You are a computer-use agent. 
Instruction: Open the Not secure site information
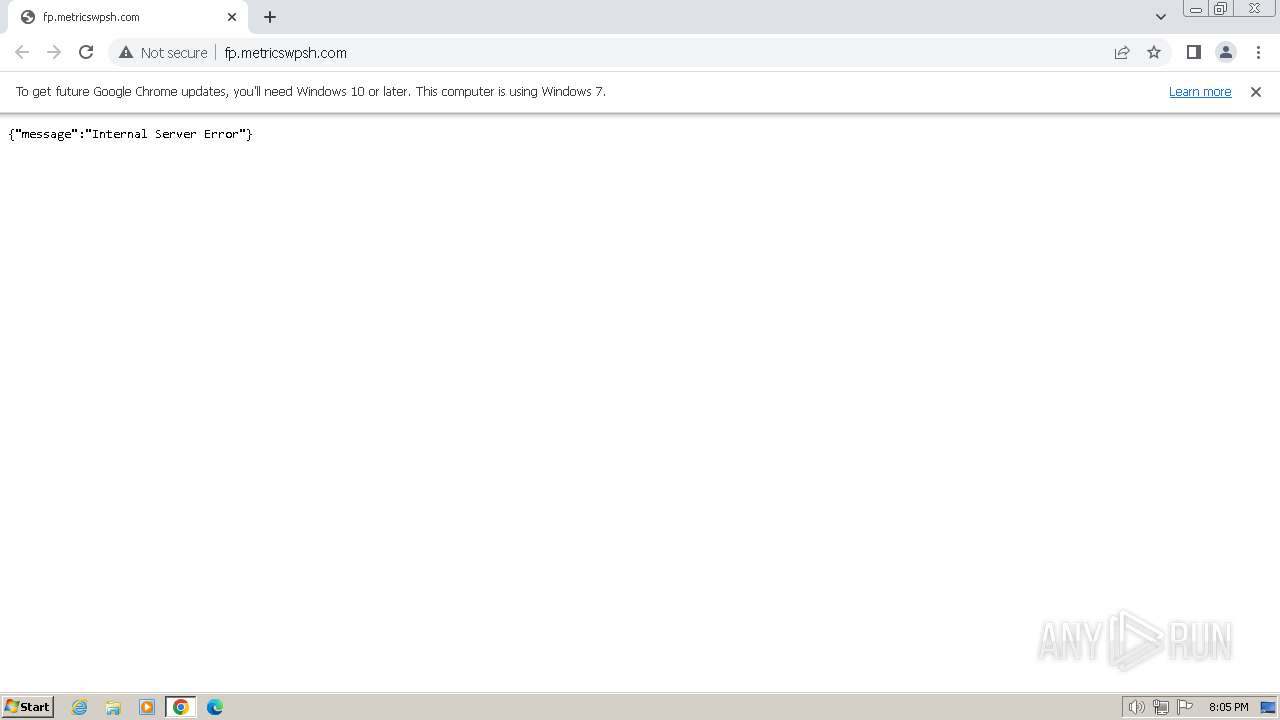163,52
